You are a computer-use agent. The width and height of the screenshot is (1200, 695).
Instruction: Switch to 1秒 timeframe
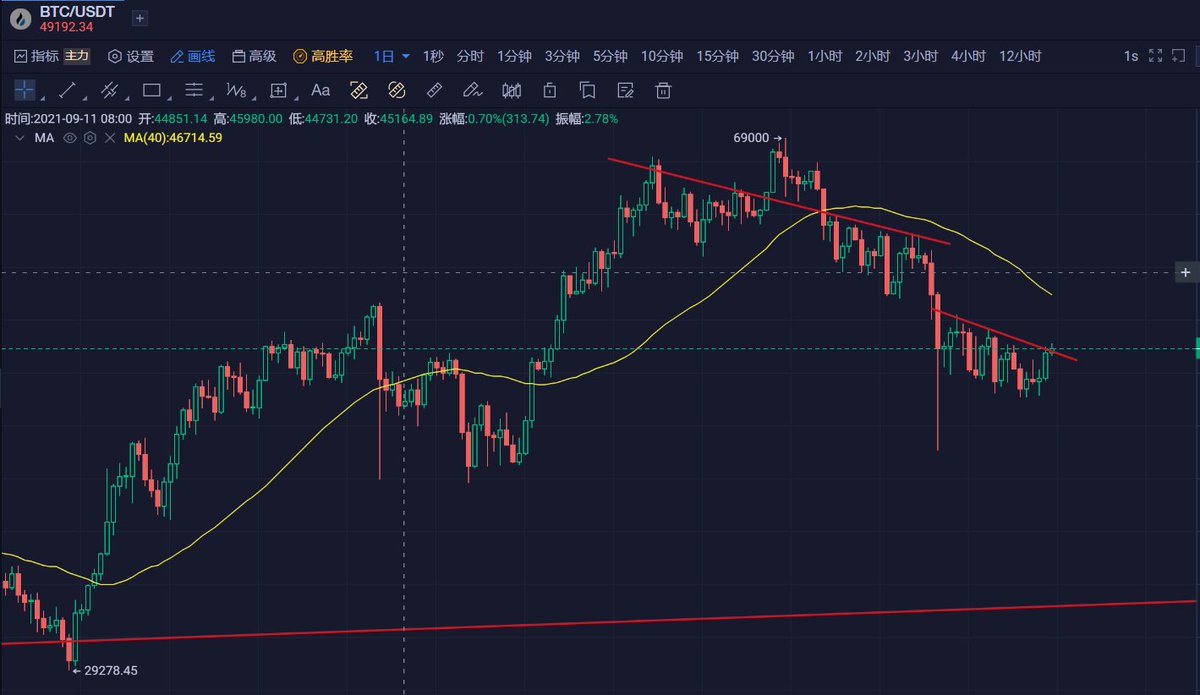coord(433,56)
